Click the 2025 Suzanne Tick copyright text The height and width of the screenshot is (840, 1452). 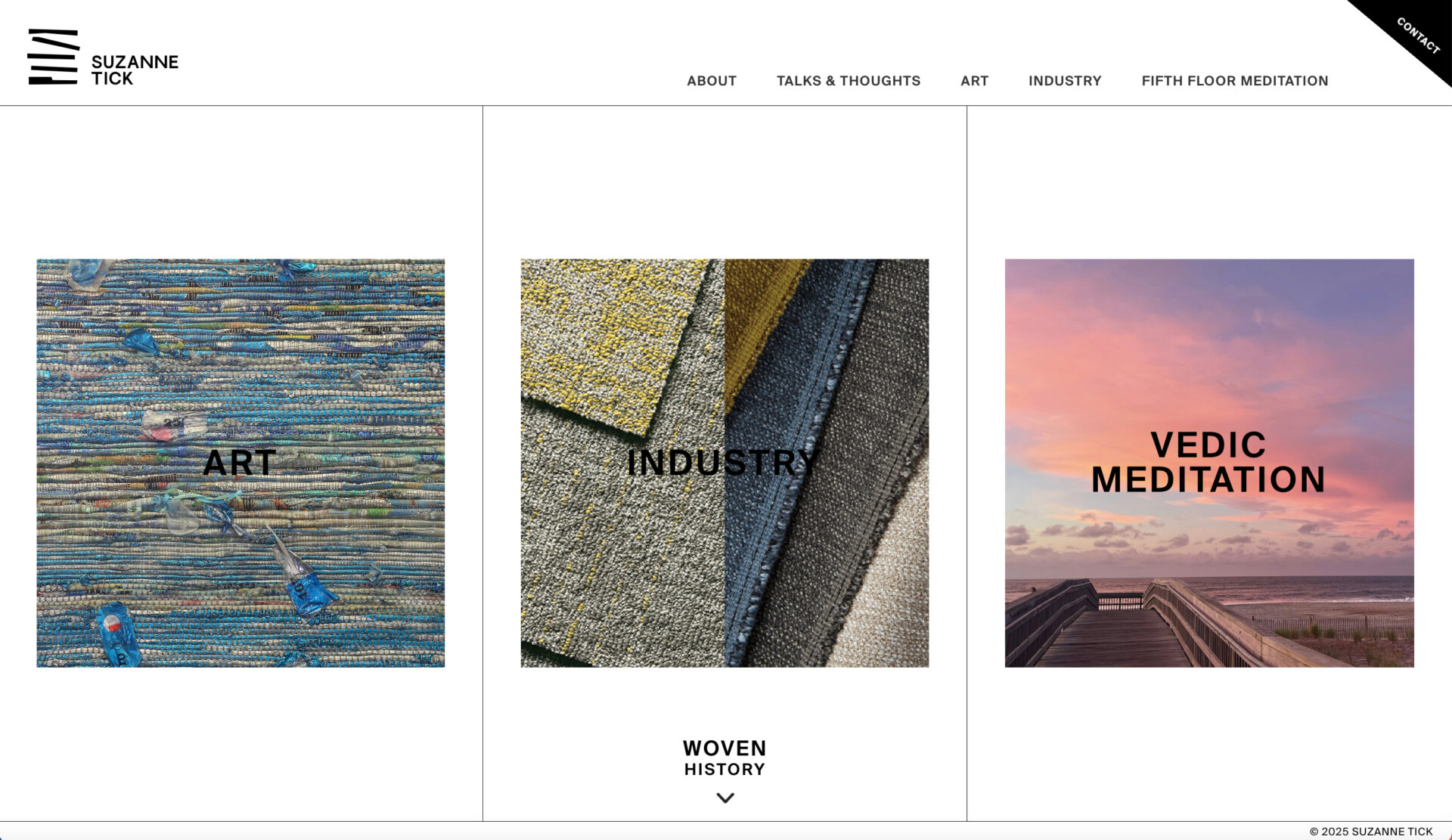1370,831
